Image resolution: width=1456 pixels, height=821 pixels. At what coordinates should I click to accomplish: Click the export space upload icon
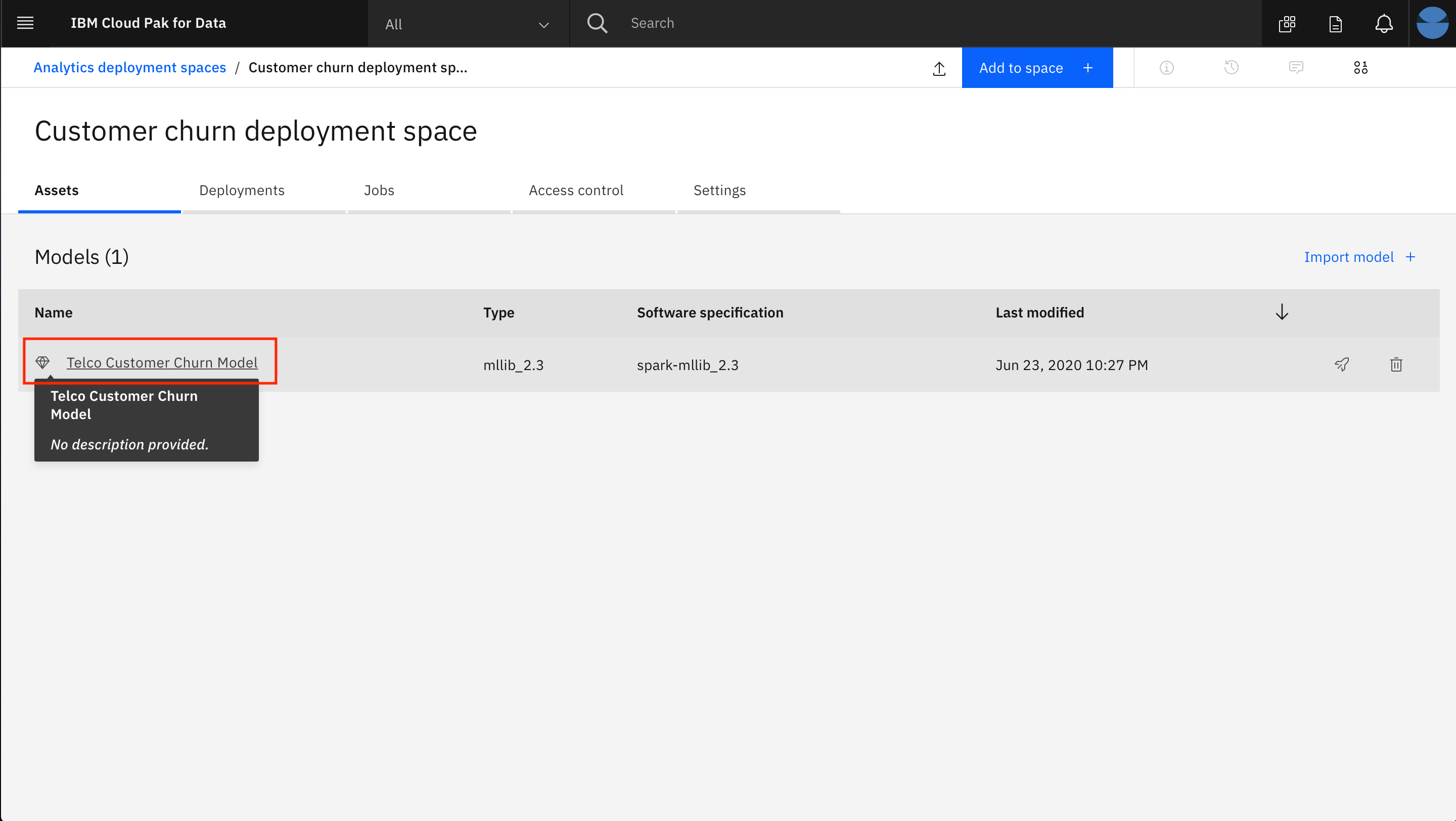coord(939,68)
